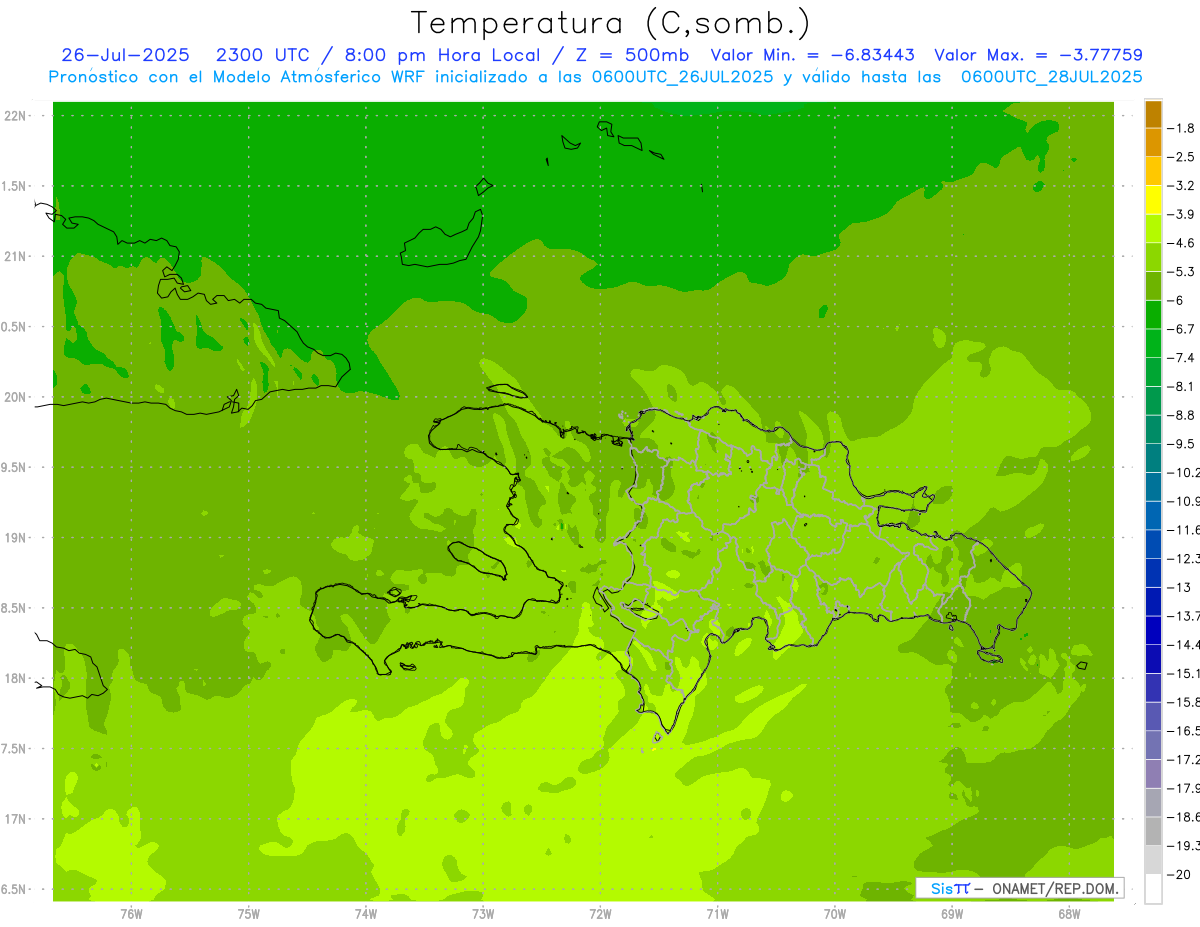Pick the yellow swatch between -3.2 and -3.9

pyautogui.click(x=1153, y=200)
